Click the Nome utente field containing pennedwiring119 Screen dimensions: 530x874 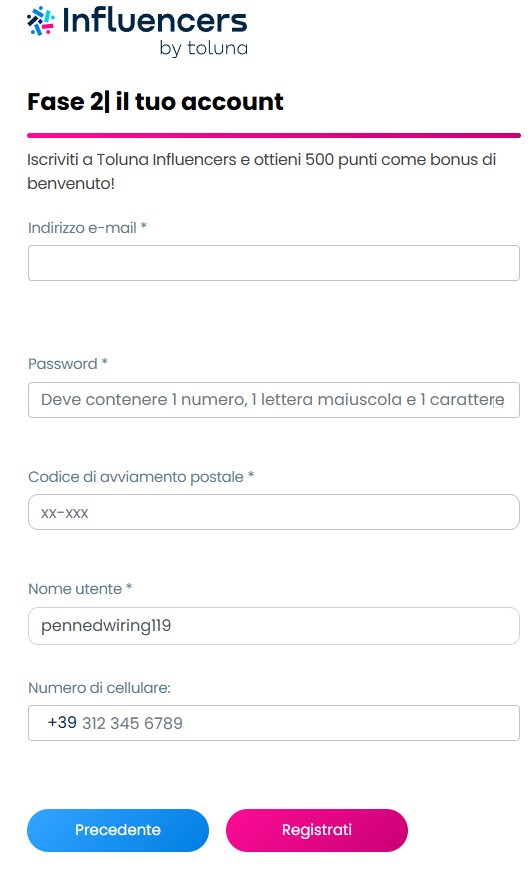coord(274,626)
